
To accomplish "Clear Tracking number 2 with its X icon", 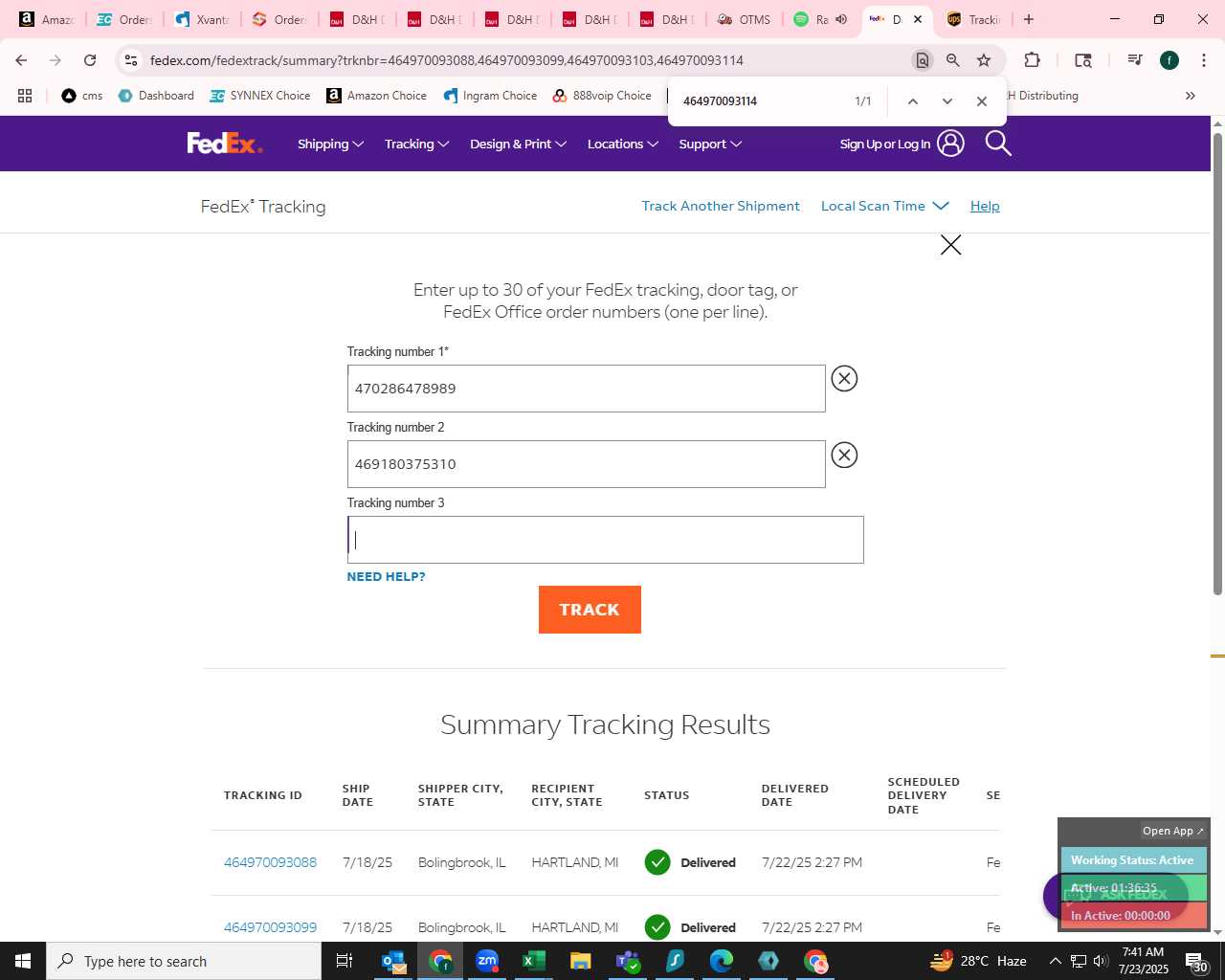I will point(844,455).
